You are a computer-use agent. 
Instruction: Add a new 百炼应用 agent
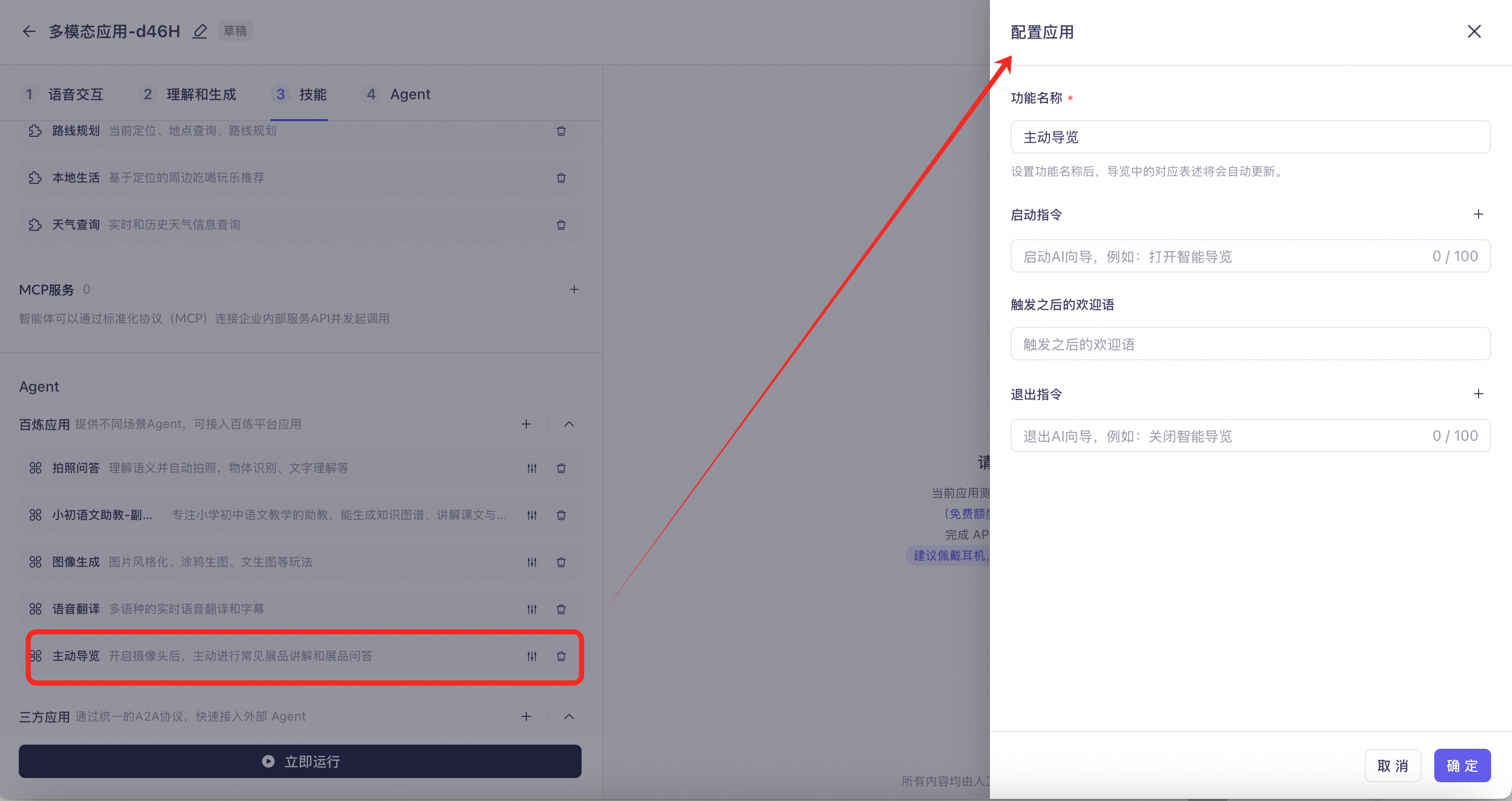[x=526, y=424]
